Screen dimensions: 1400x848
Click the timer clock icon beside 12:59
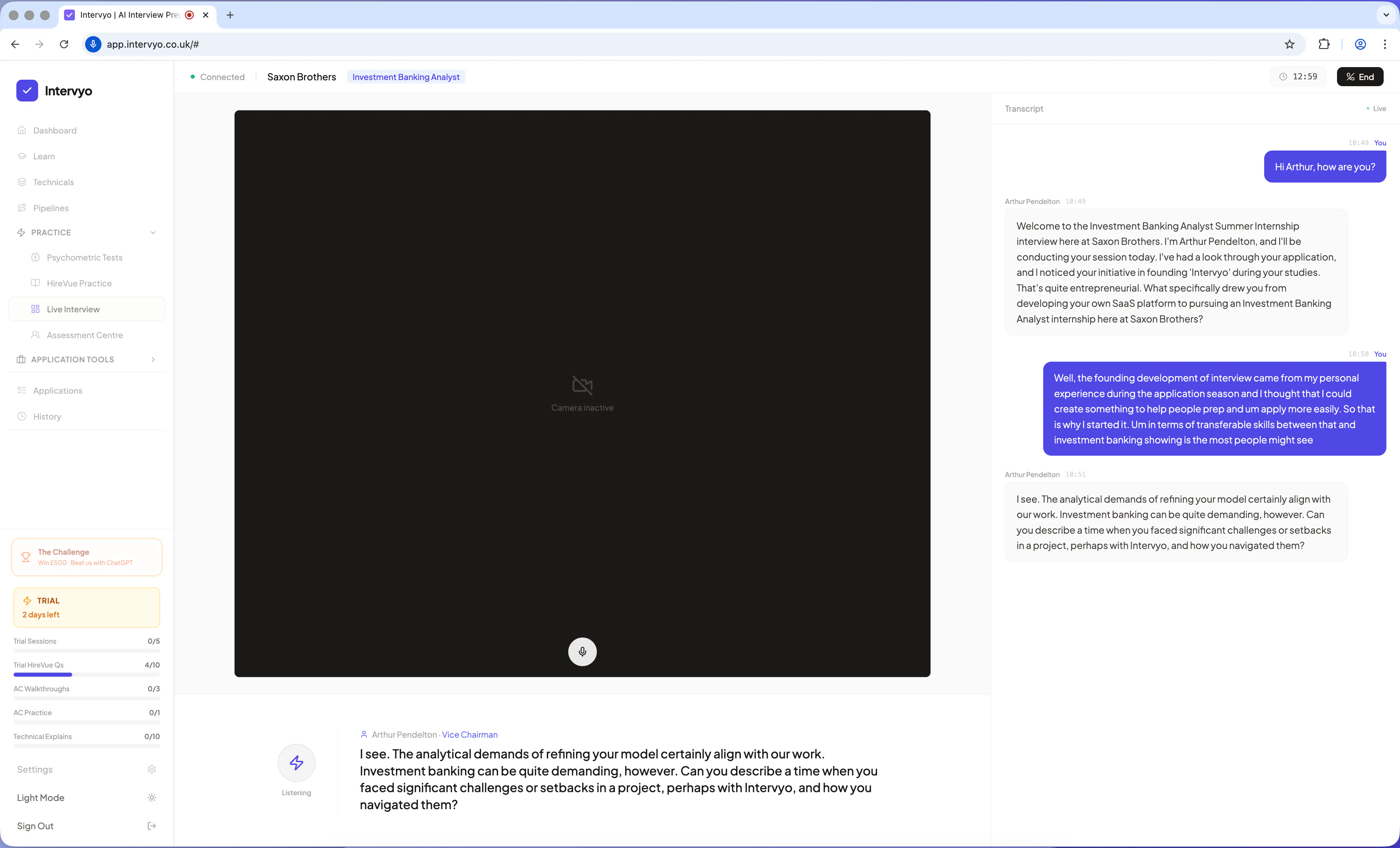tap(1283, 77)
